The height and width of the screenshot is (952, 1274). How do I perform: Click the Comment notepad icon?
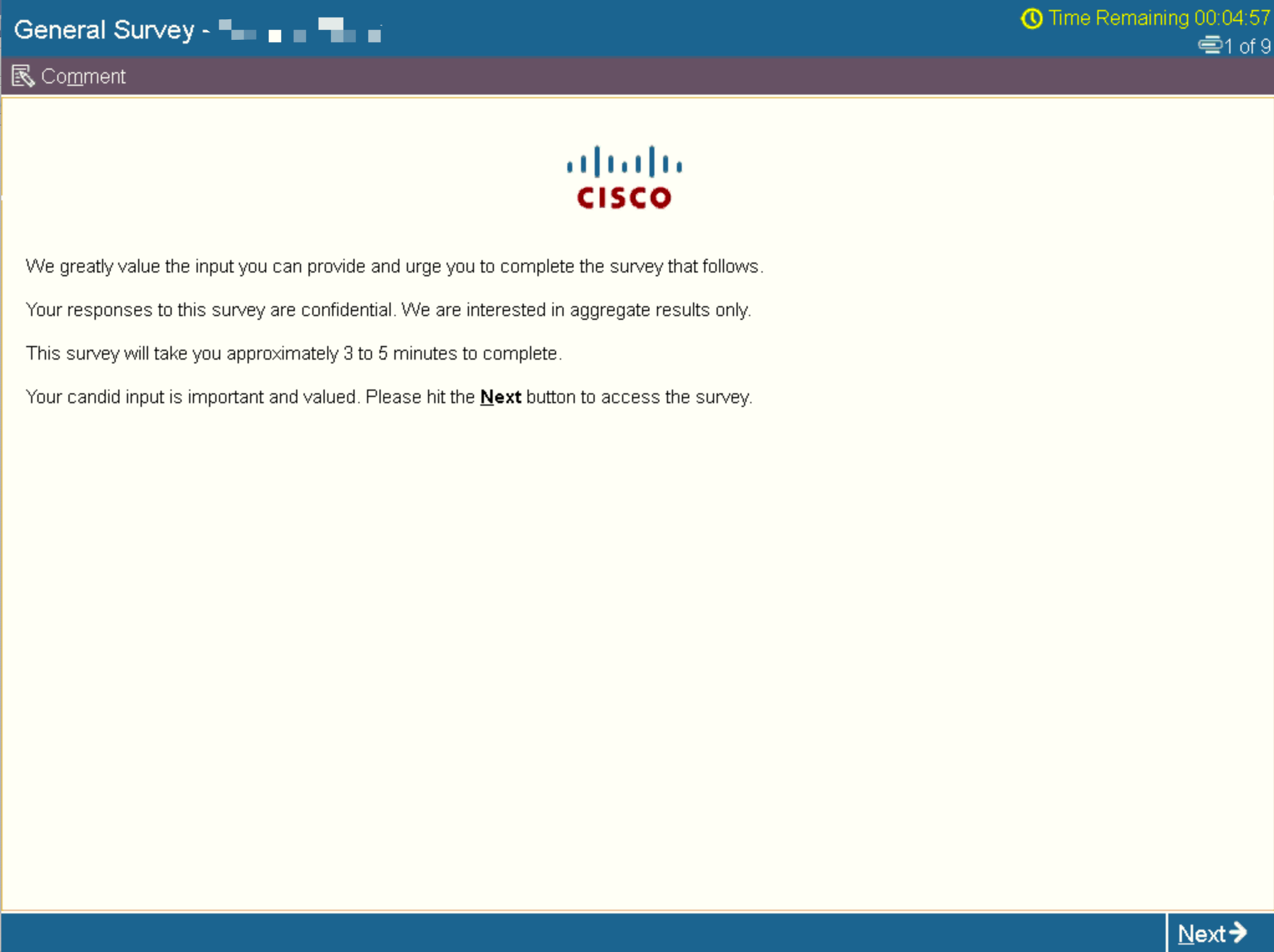(x=23, y=77)
